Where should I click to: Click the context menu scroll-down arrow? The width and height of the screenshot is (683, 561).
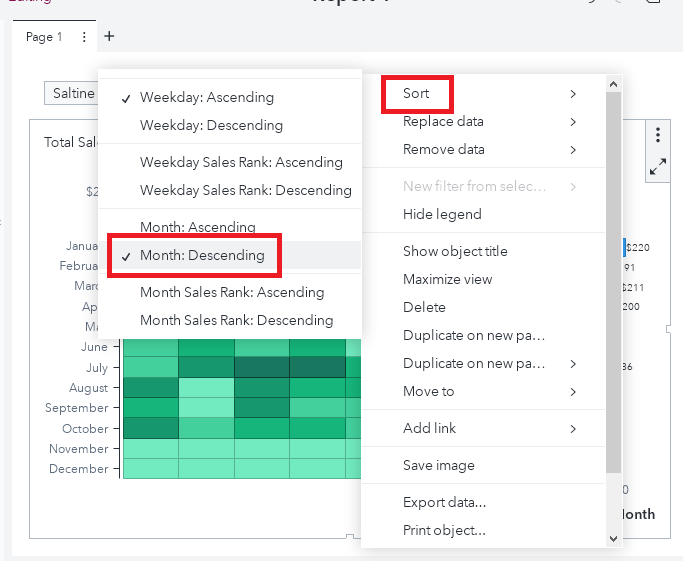[613, 538]
